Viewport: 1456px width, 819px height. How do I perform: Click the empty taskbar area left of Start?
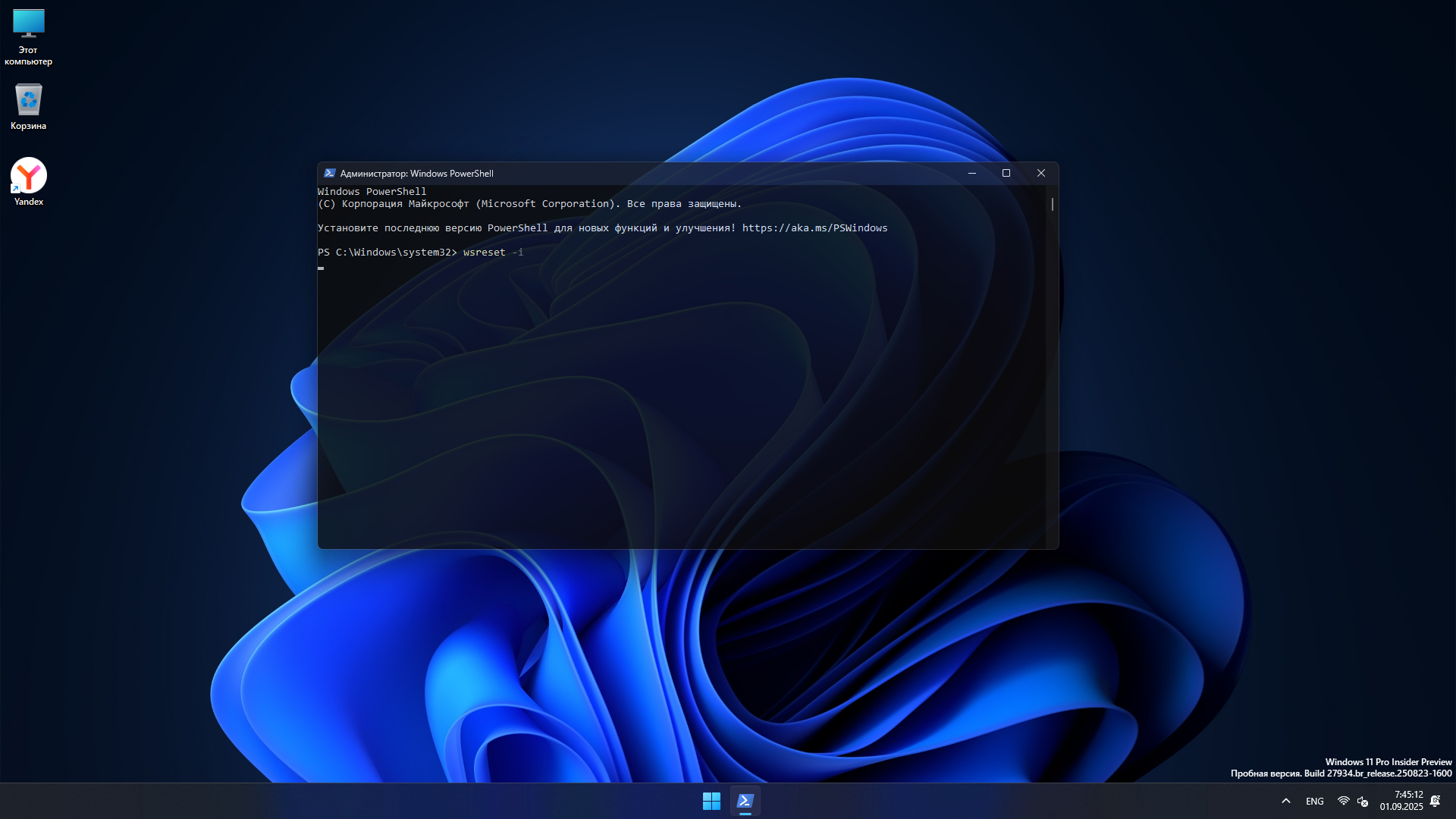click(379, 801)
